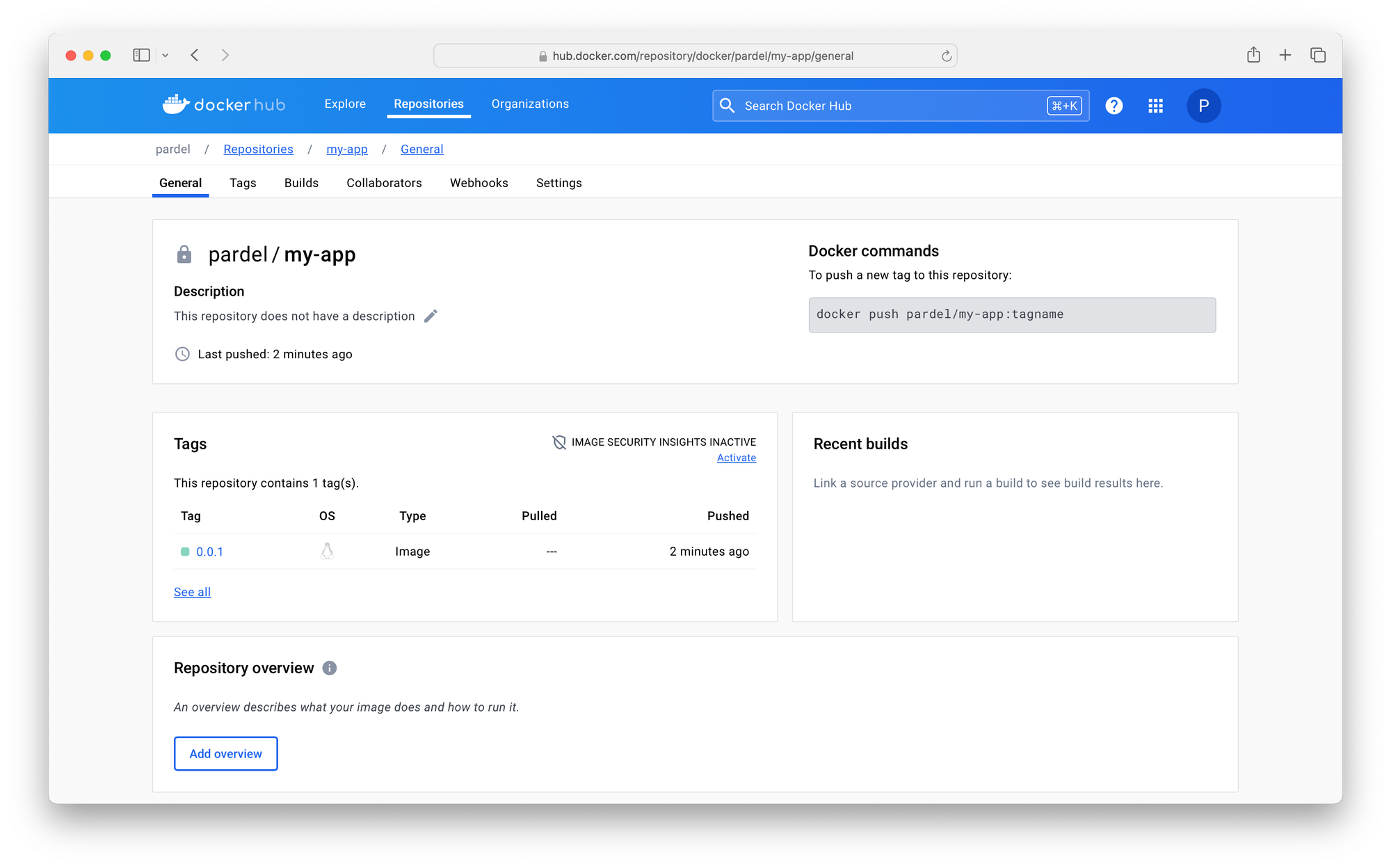Click the 'pardel' breadcrumb text
The width and height of the screenshot is (1391, 868).
(172, 150)
